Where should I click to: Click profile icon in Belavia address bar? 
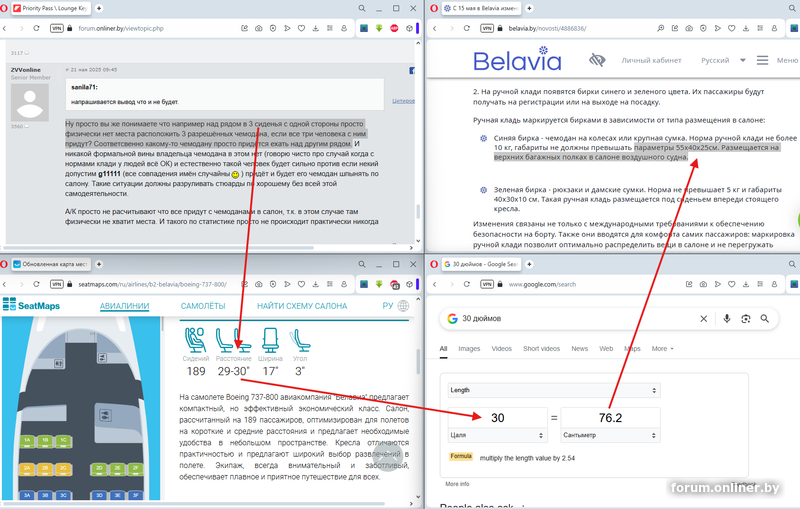pos(774,29)
